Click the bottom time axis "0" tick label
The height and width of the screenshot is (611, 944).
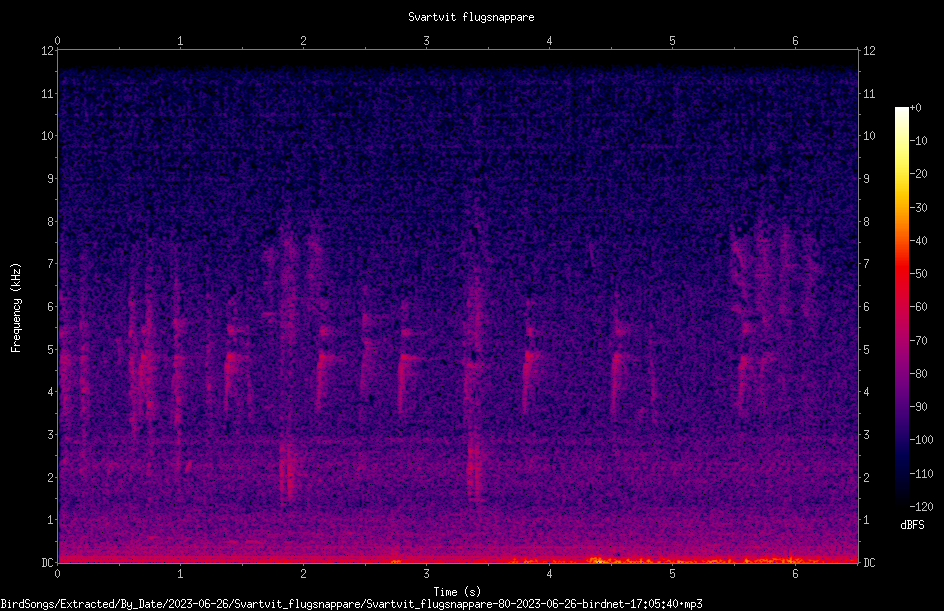click(57, 574)
